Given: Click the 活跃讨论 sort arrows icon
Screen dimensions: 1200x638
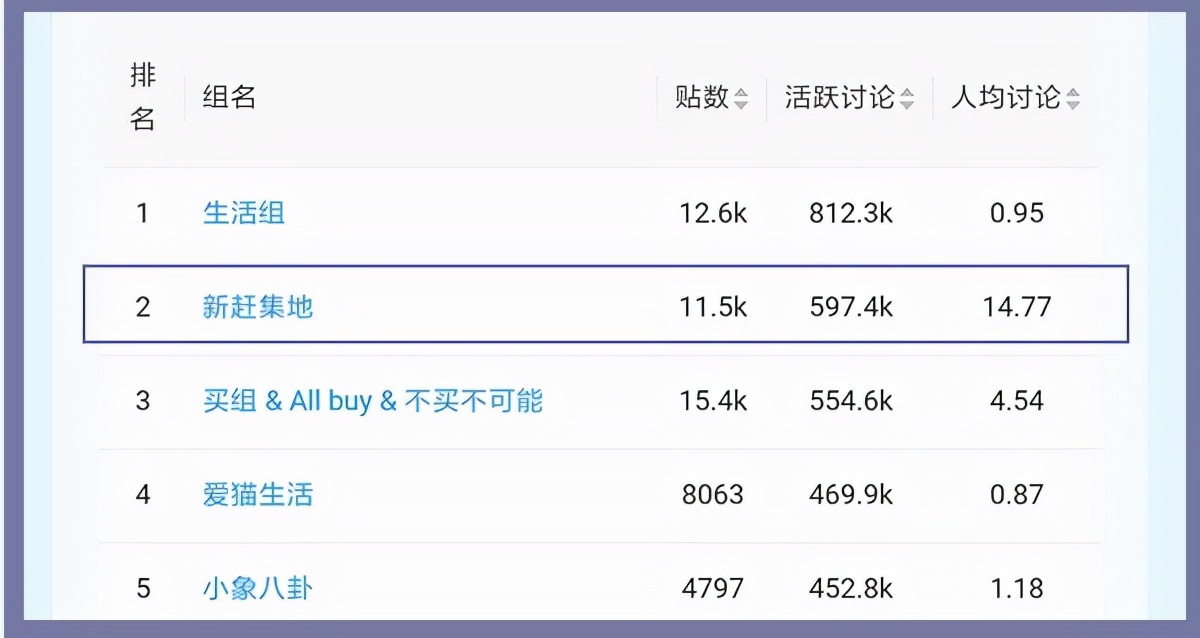Looking at the screenshot, I should point(907,99).
